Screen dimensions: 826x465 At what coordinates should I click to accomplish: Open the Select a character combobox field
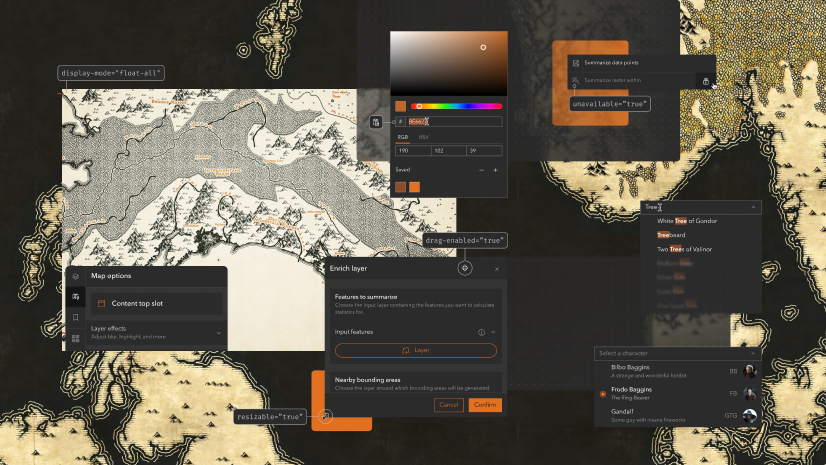coord(677,353)
